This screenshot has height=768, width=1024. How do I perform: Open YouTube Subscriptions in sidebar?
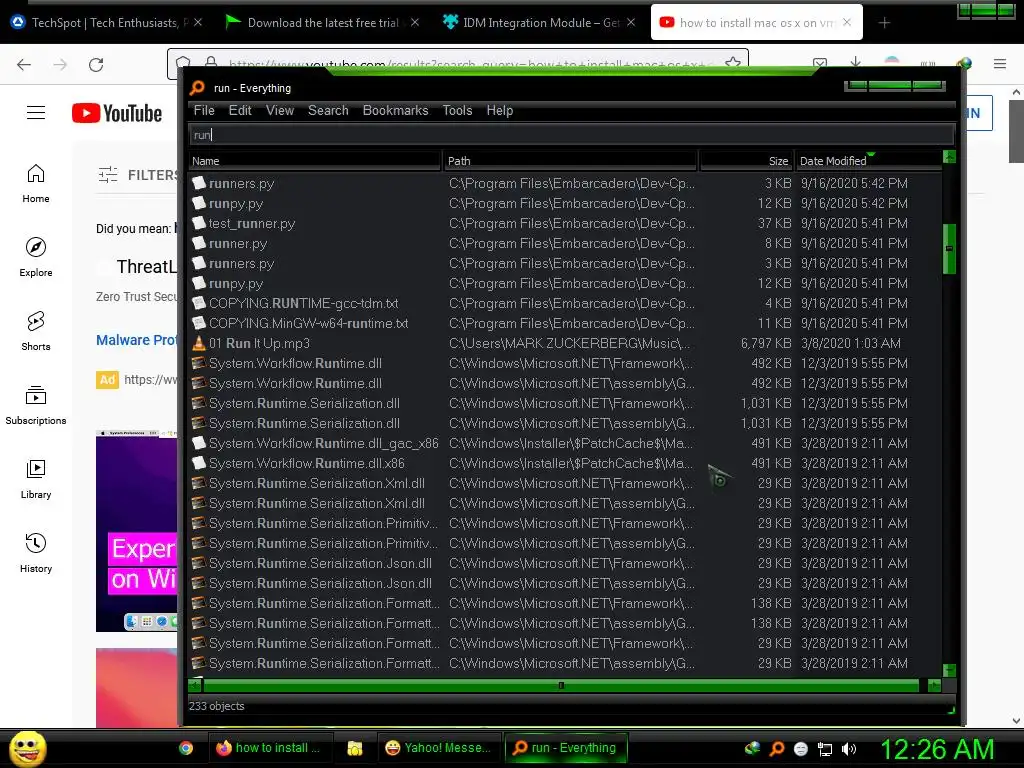(36, 405)
